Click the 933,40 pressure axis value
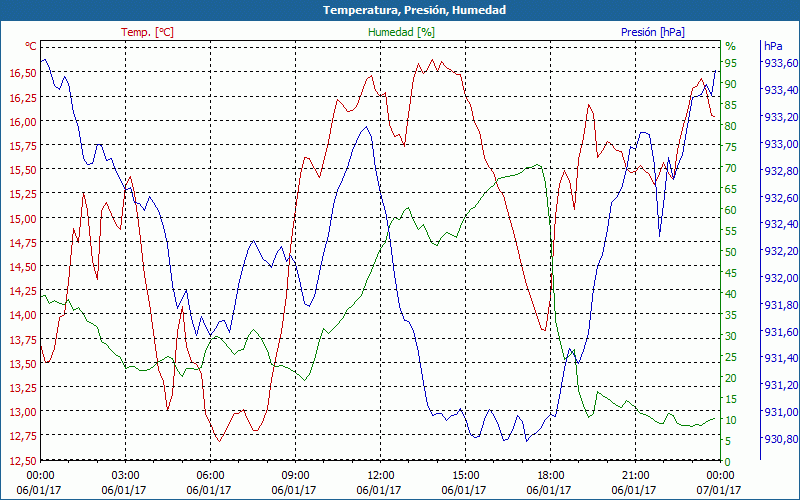 click(x=781, y=90)
